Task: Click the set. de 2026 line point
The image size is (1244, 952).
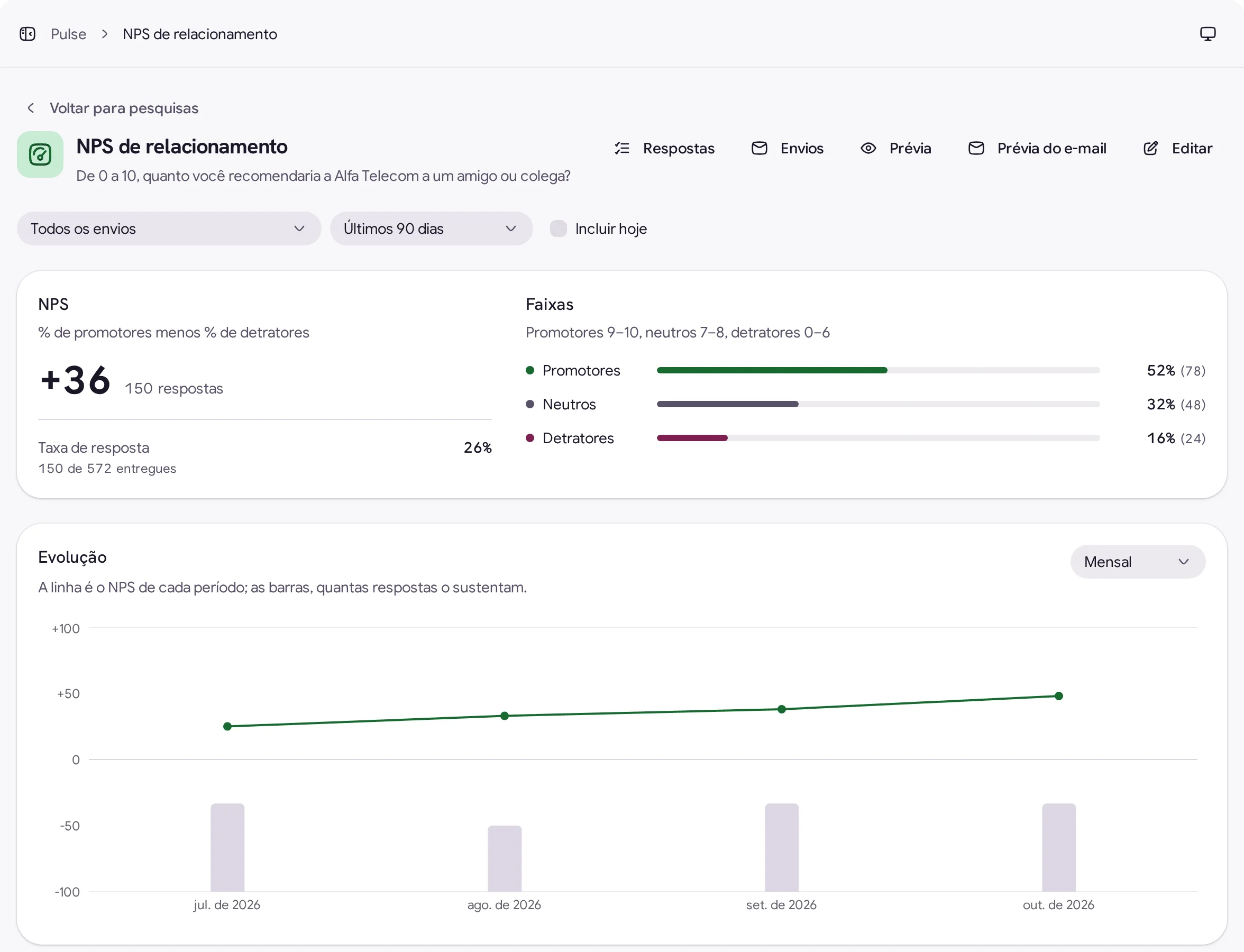Action: pos(782,709)
